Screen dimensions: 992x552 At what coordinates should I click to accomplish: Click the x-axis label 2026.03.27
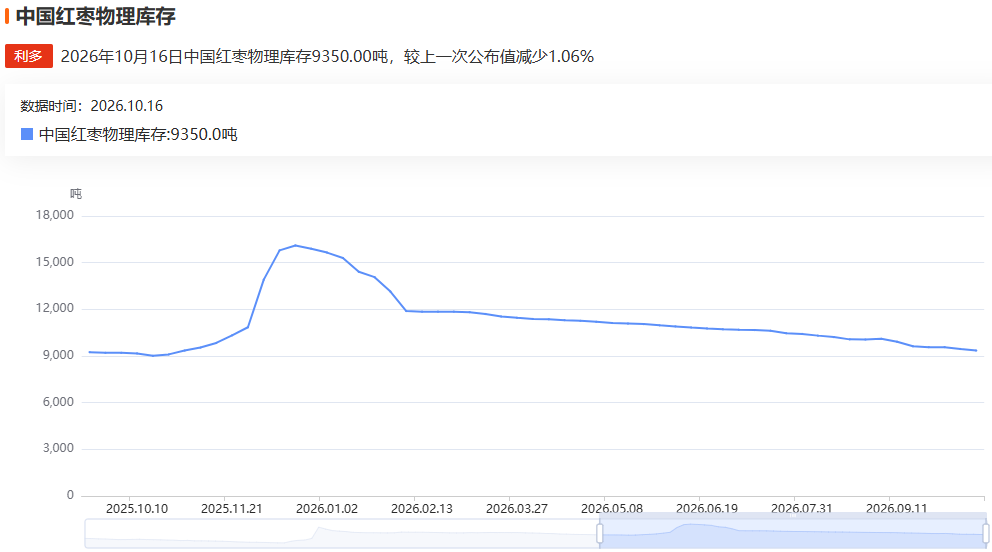516,508
